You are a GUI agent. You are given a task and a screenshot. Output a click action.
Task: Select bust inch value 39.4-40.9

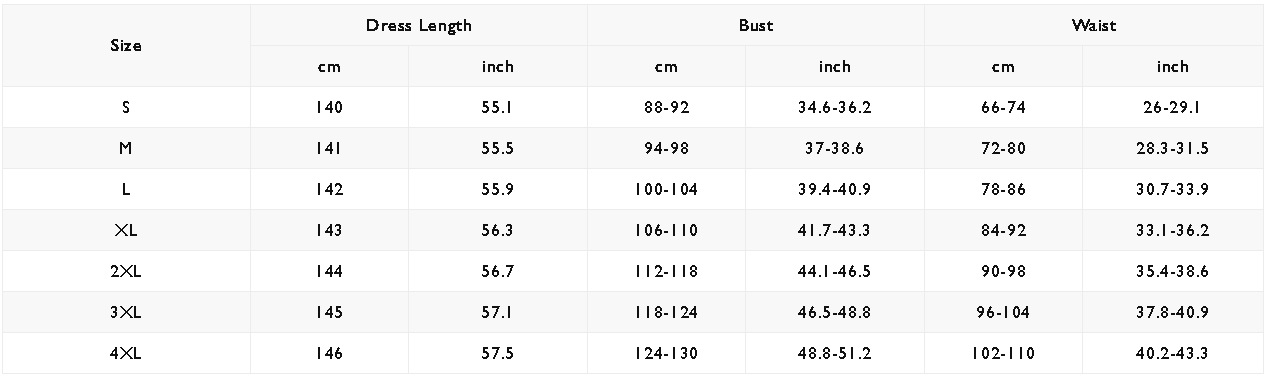834,189
